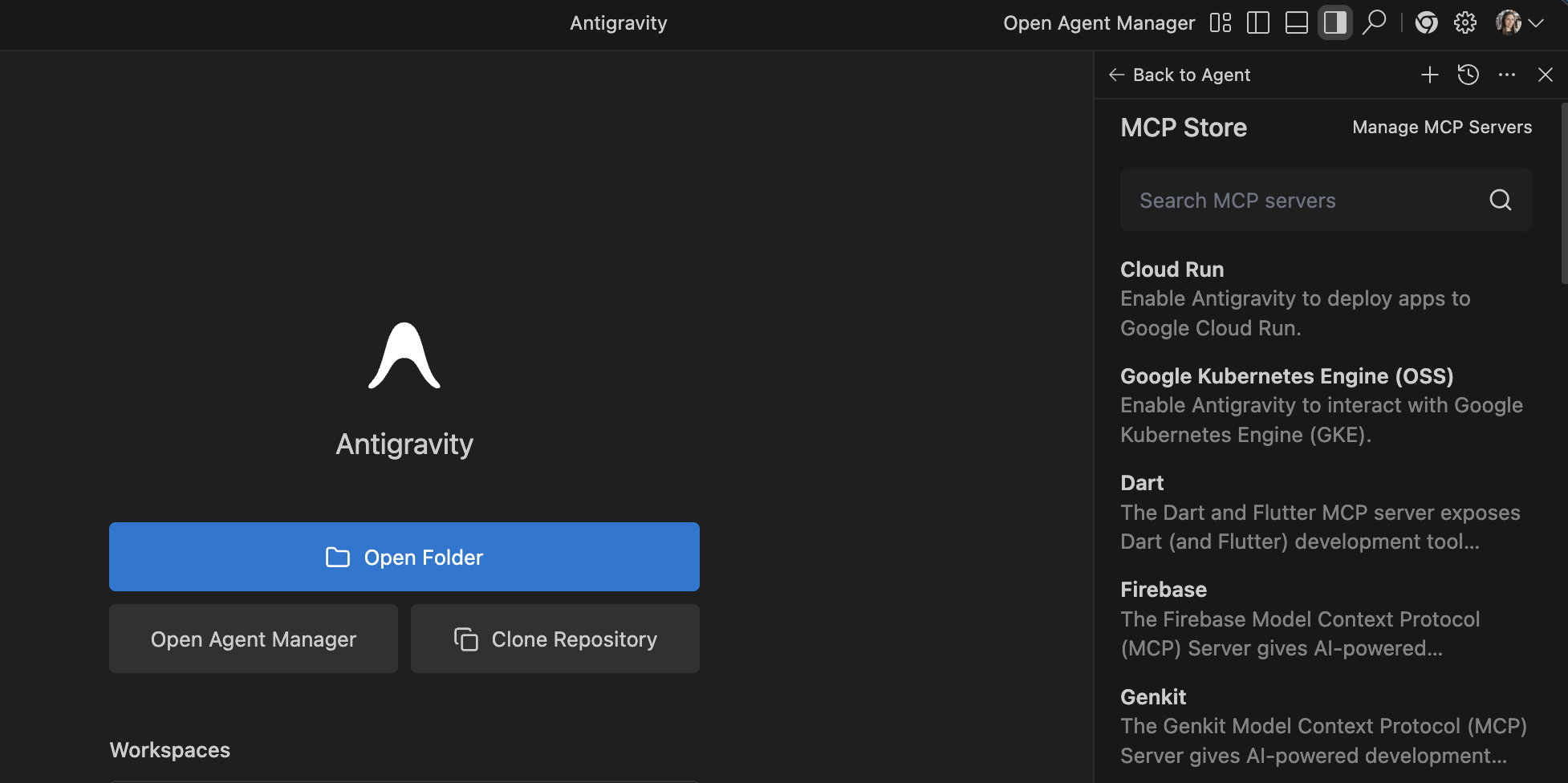This screenshot has height=783, width=1568.
Task: Click the Workspaces heading
Action: [x=170, y=750]
